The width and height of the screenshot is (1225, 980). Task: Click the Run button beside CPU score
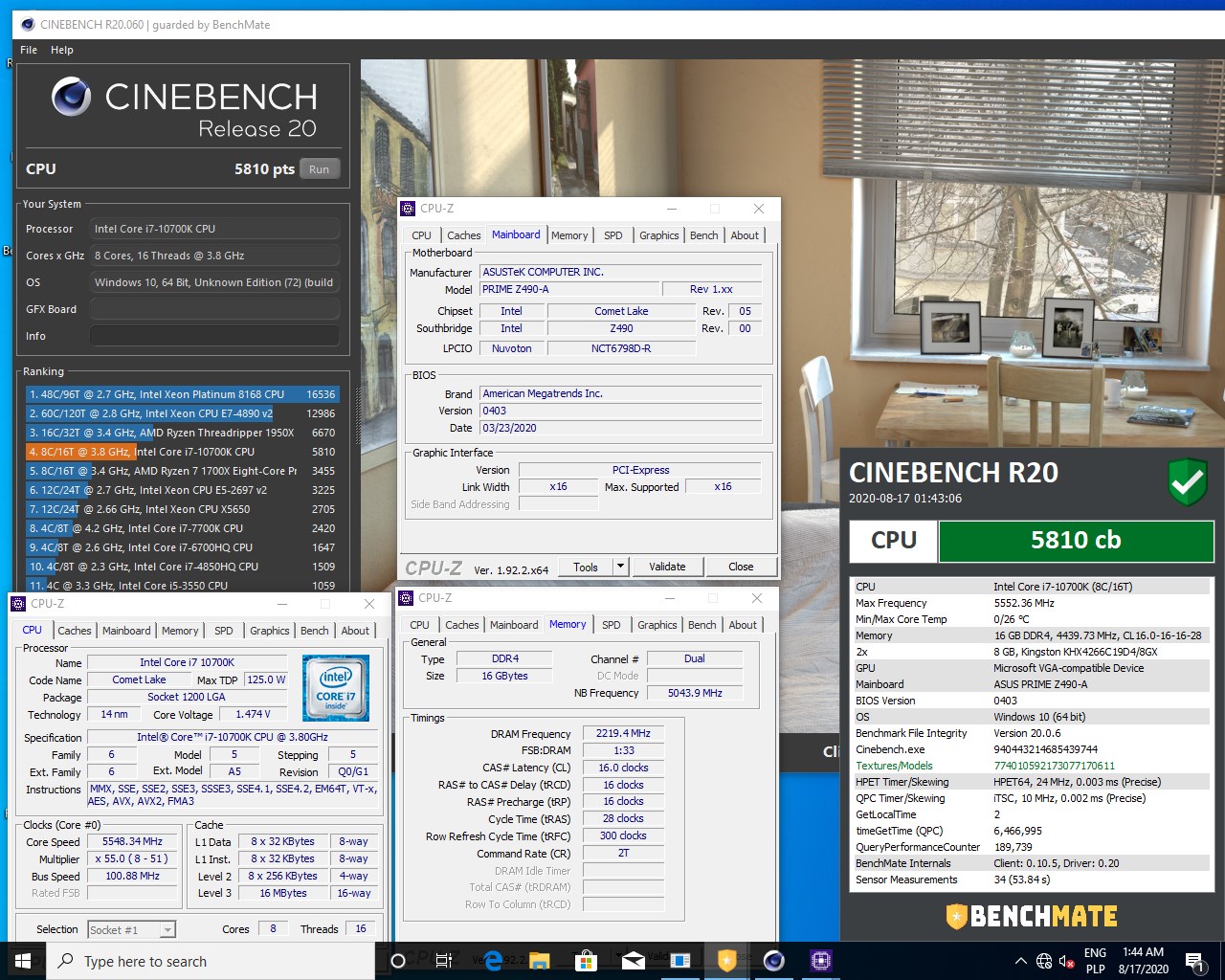coord(320,169)
